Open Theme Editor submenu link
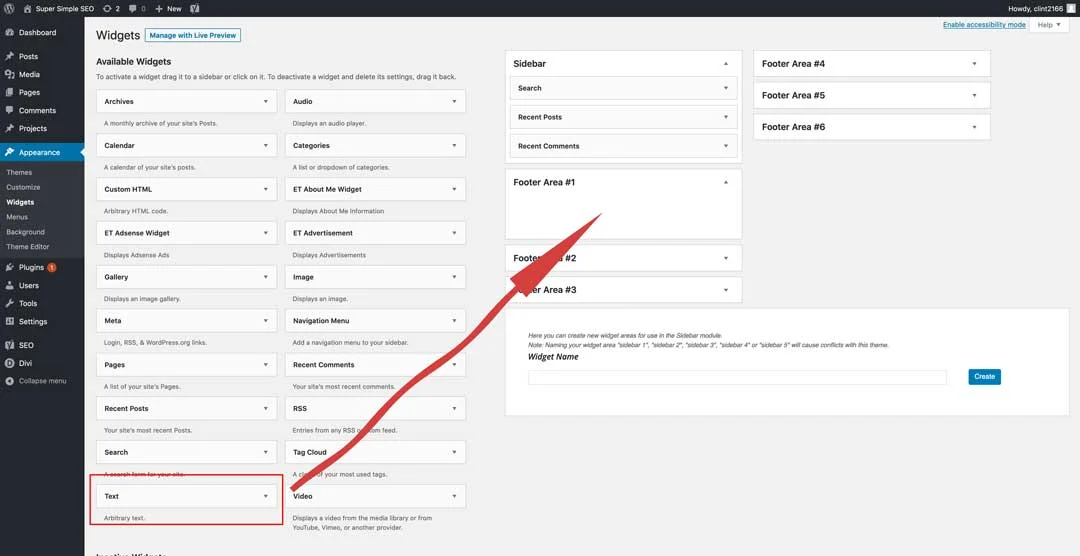Screen dimensions: 1080x556 28,247
